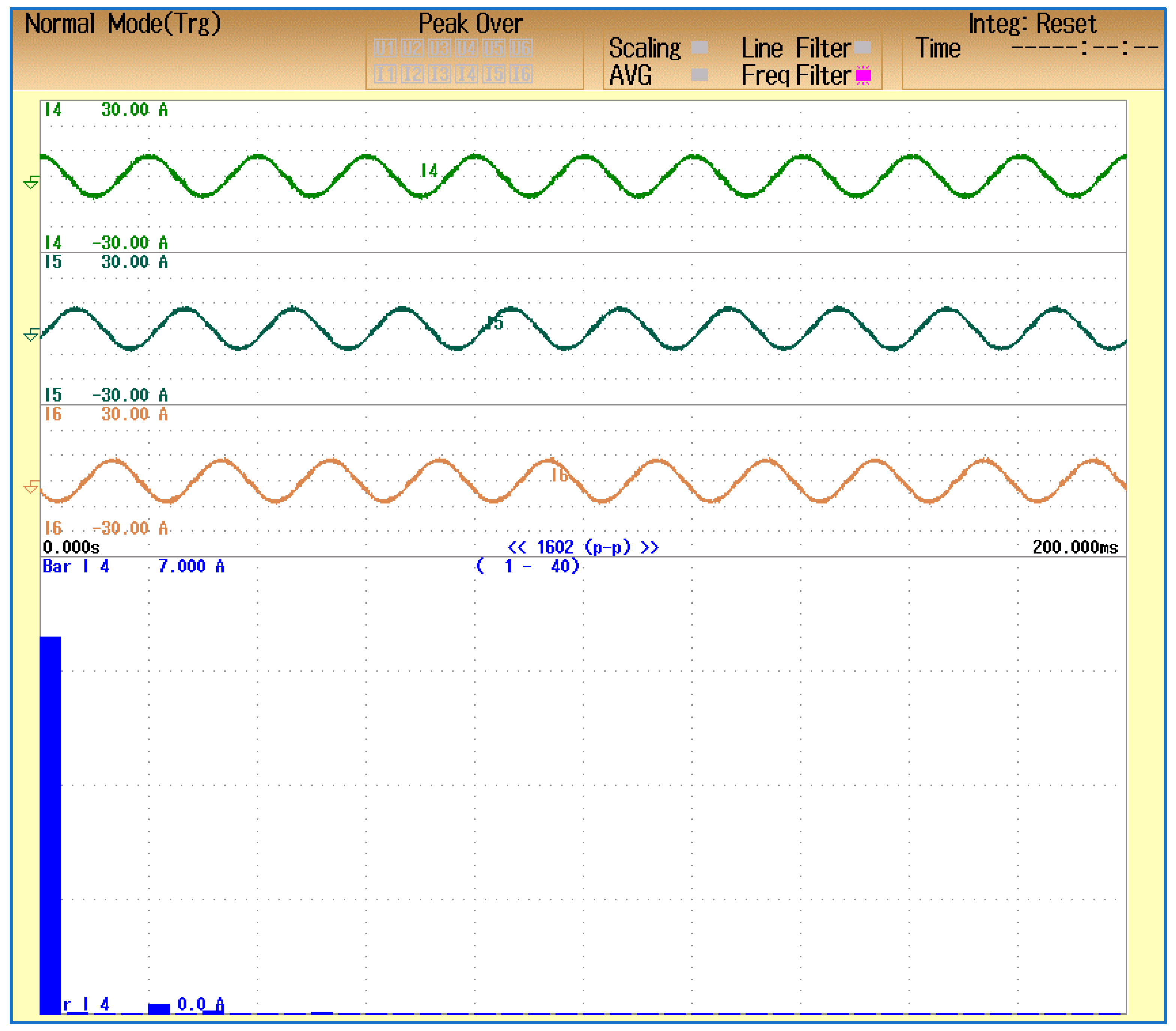1176x1031 pixels.
Task: Click the U4 peak over indicator
Action: [x=466, y=48]
